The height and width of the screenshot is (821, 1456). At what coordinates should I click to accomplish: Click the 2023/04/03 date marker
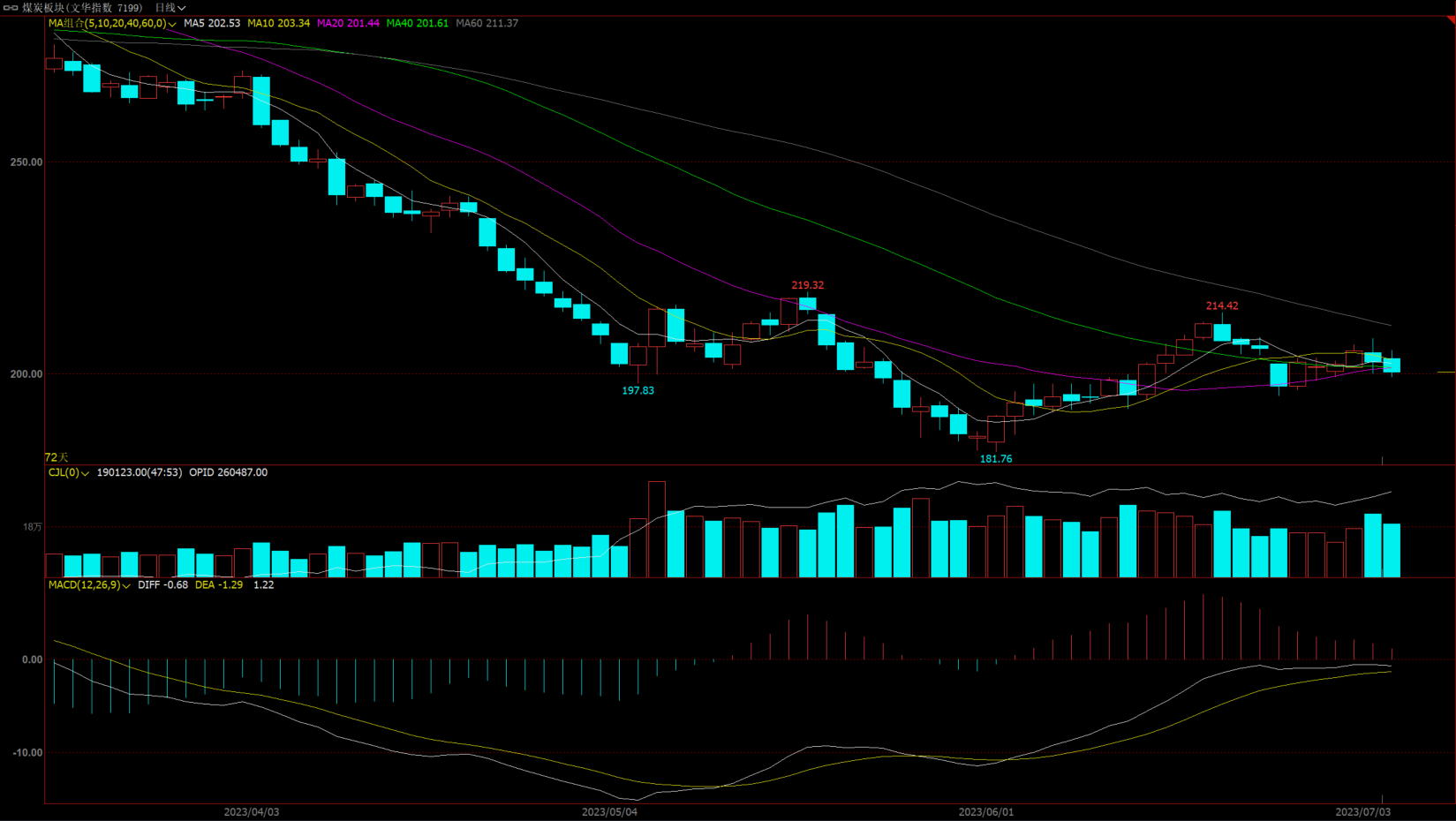(x=252, y=812)
